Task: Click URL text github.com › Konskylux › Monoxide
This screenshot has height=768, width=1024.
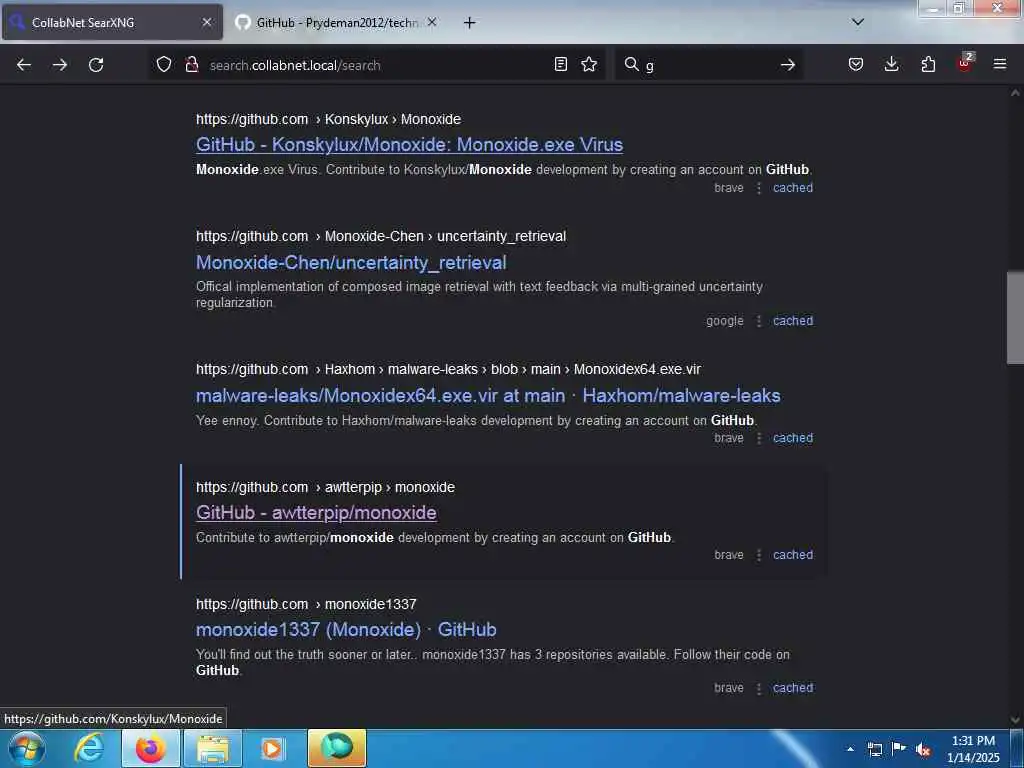Action: (x=328, y=120)
